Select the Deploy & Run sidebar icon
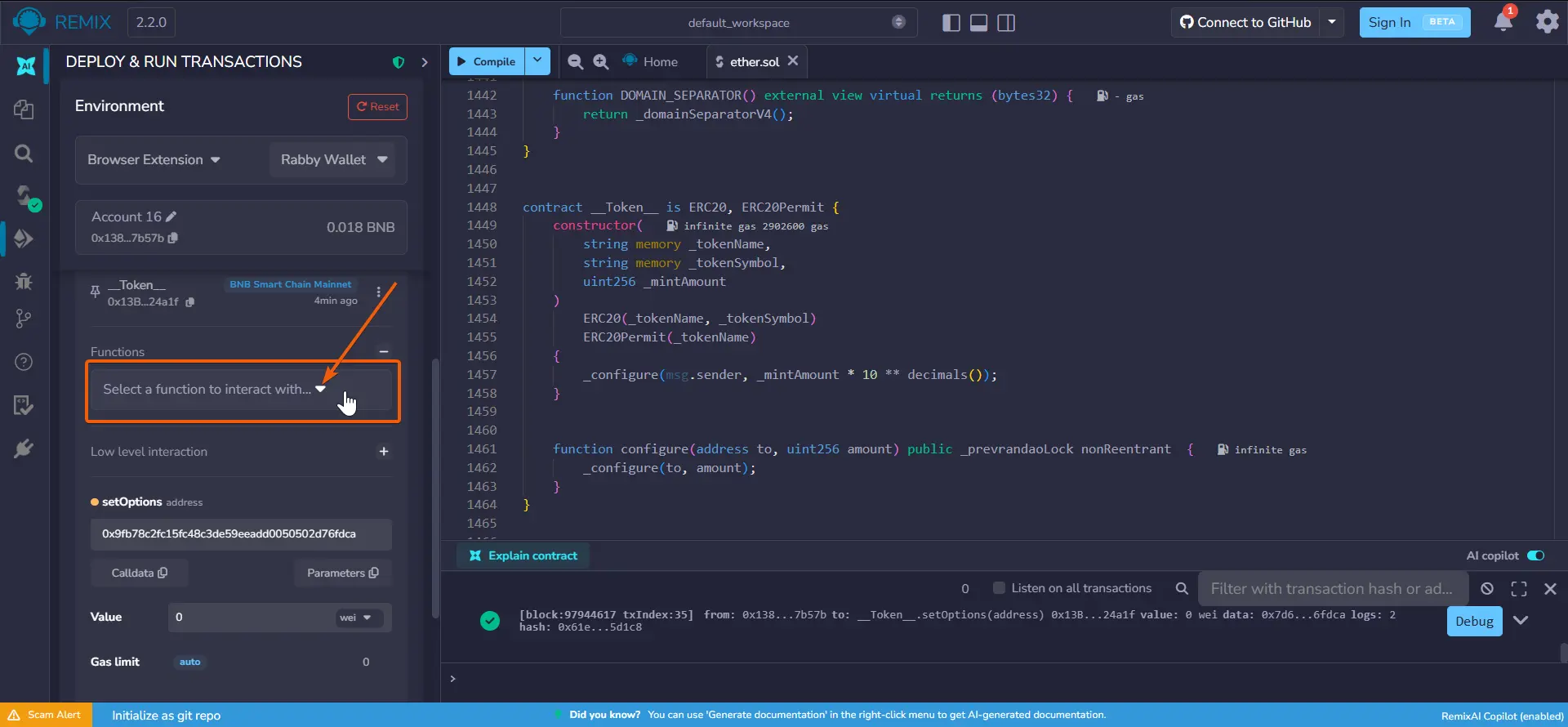Screen dimensions: 1568x727 click(x=24, y=239)
